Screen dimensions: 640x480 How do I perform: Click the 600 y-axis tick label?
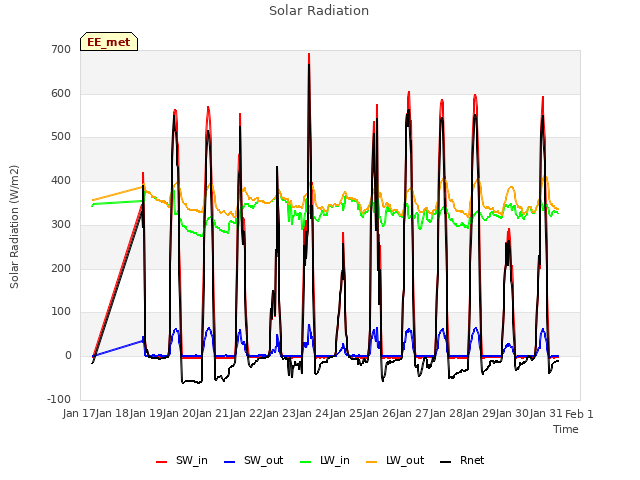click(x=61, y=93)
